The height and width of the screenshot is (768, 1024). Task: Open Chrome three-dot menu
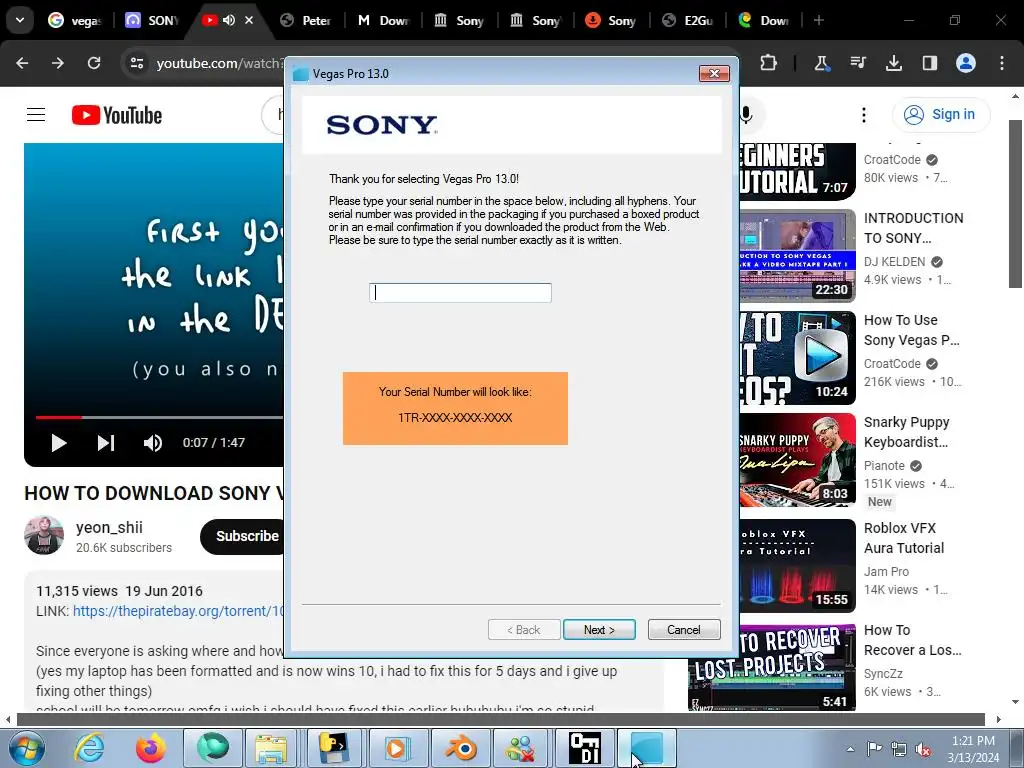tap(1002, 63)
